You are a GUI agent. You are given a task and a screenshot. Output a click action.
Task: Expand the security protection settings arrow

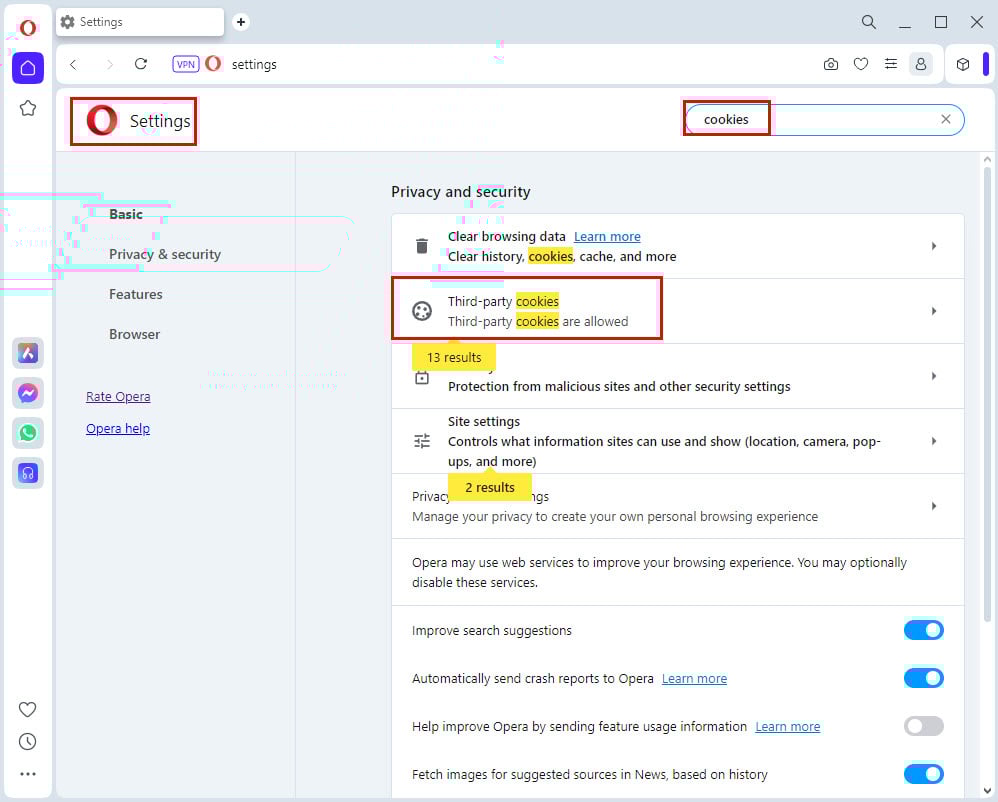pyautogui.click(x=934, y=376)
